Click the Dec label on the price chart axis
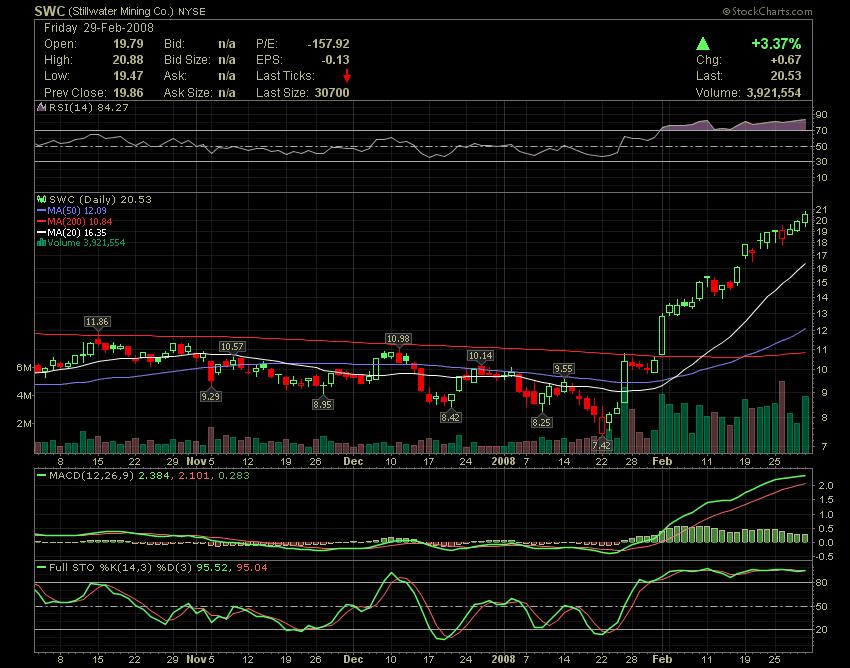 pyautogui.click(x=353, y=461)
